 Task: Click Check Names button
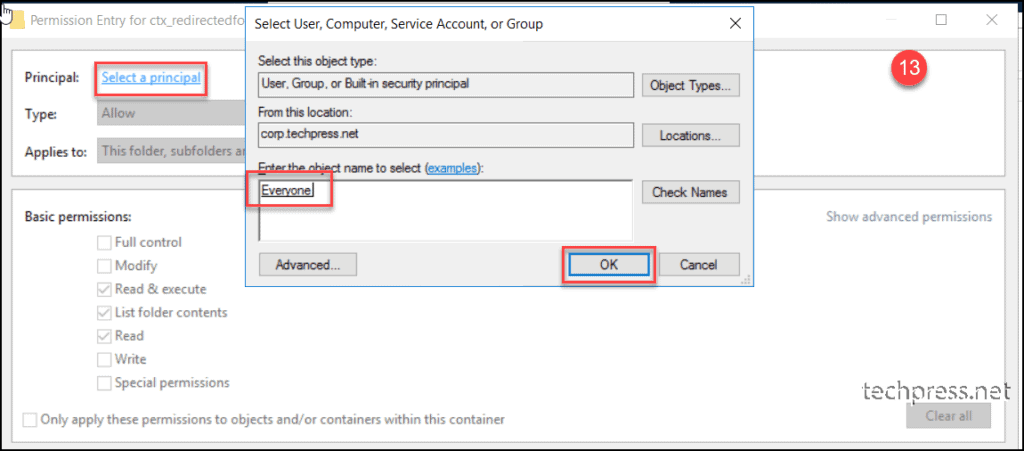tap(691, 193)
